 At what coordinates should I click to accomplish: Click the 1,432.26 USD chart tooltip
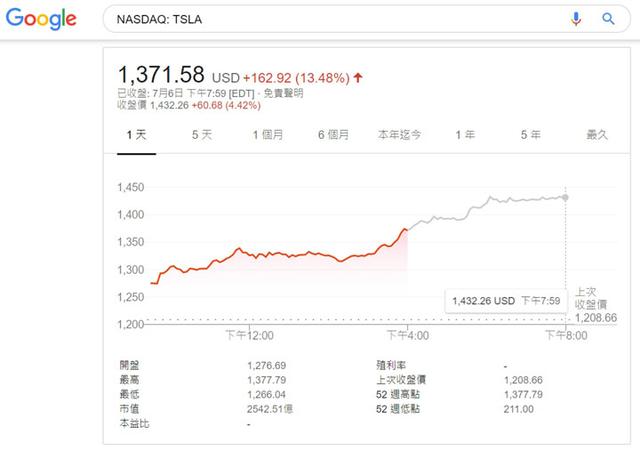[x=503, y=299]
